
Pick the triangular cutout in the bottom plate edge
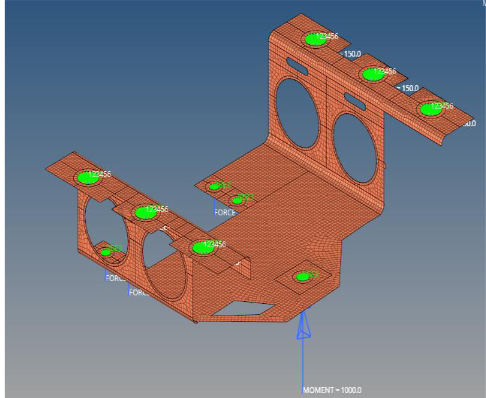tap(243, 308)
